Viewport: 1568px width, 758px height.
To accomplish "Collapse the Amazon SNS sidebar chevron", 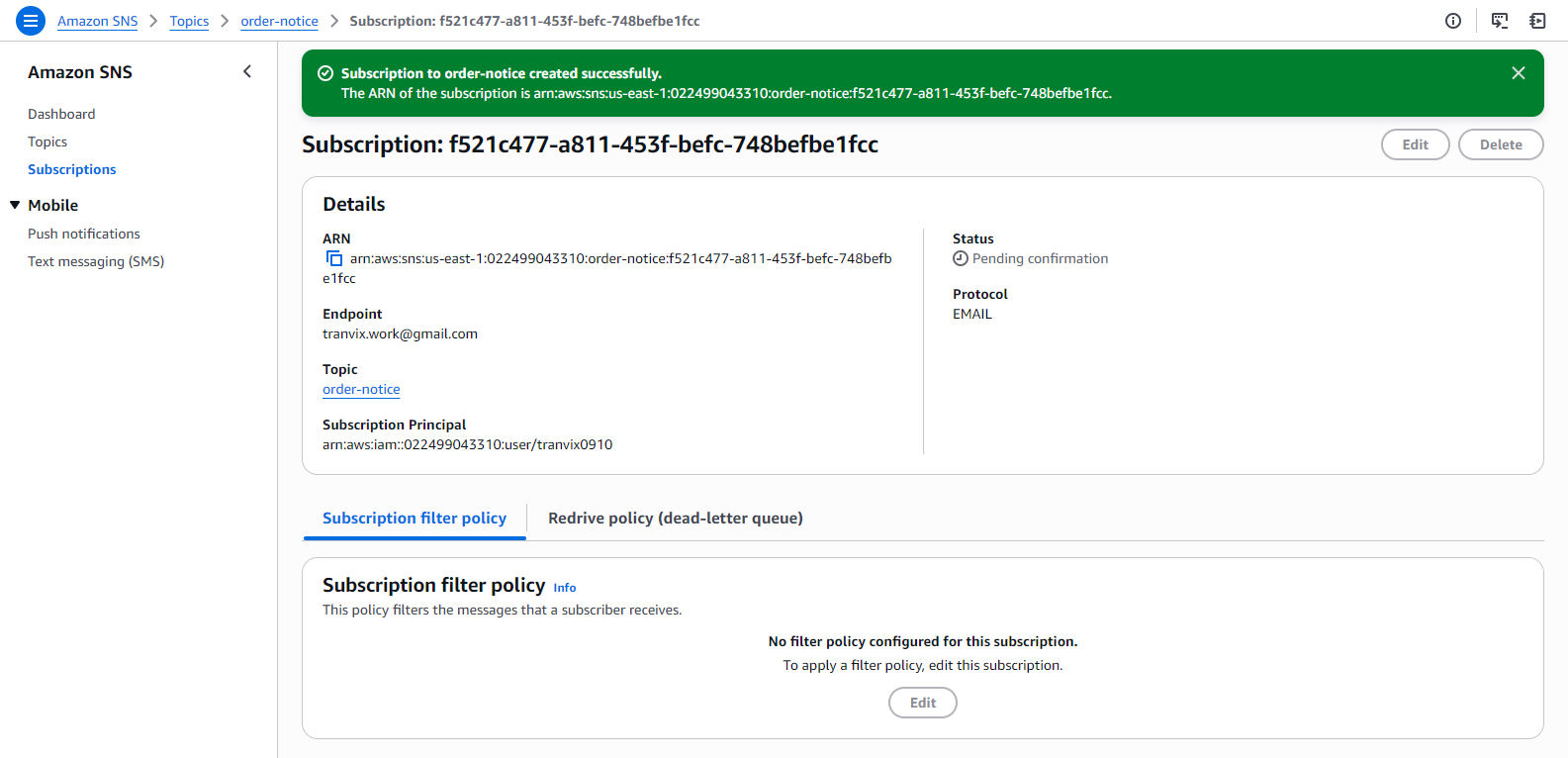I will click(247, 71).
